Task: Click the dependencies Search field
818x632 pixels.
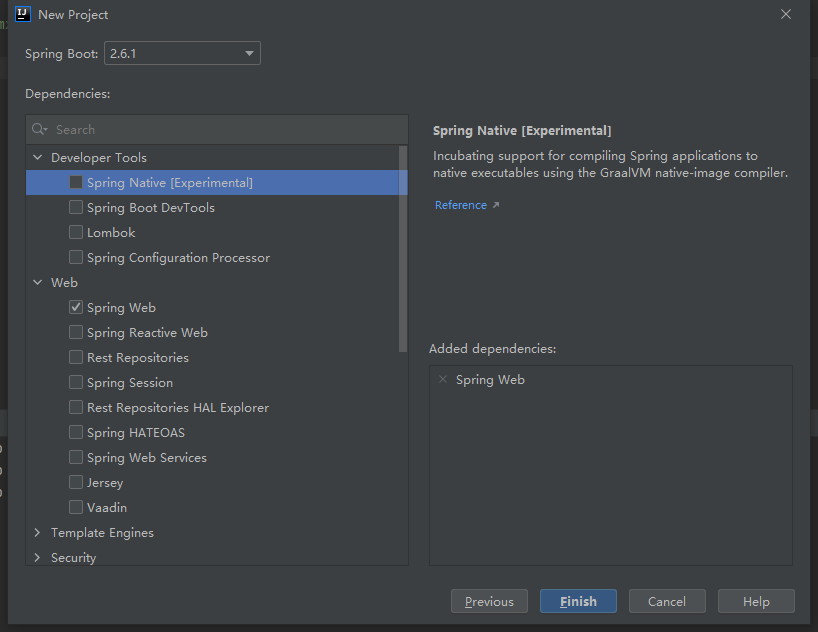Action: pyautogui.click(x=216, y=129)
